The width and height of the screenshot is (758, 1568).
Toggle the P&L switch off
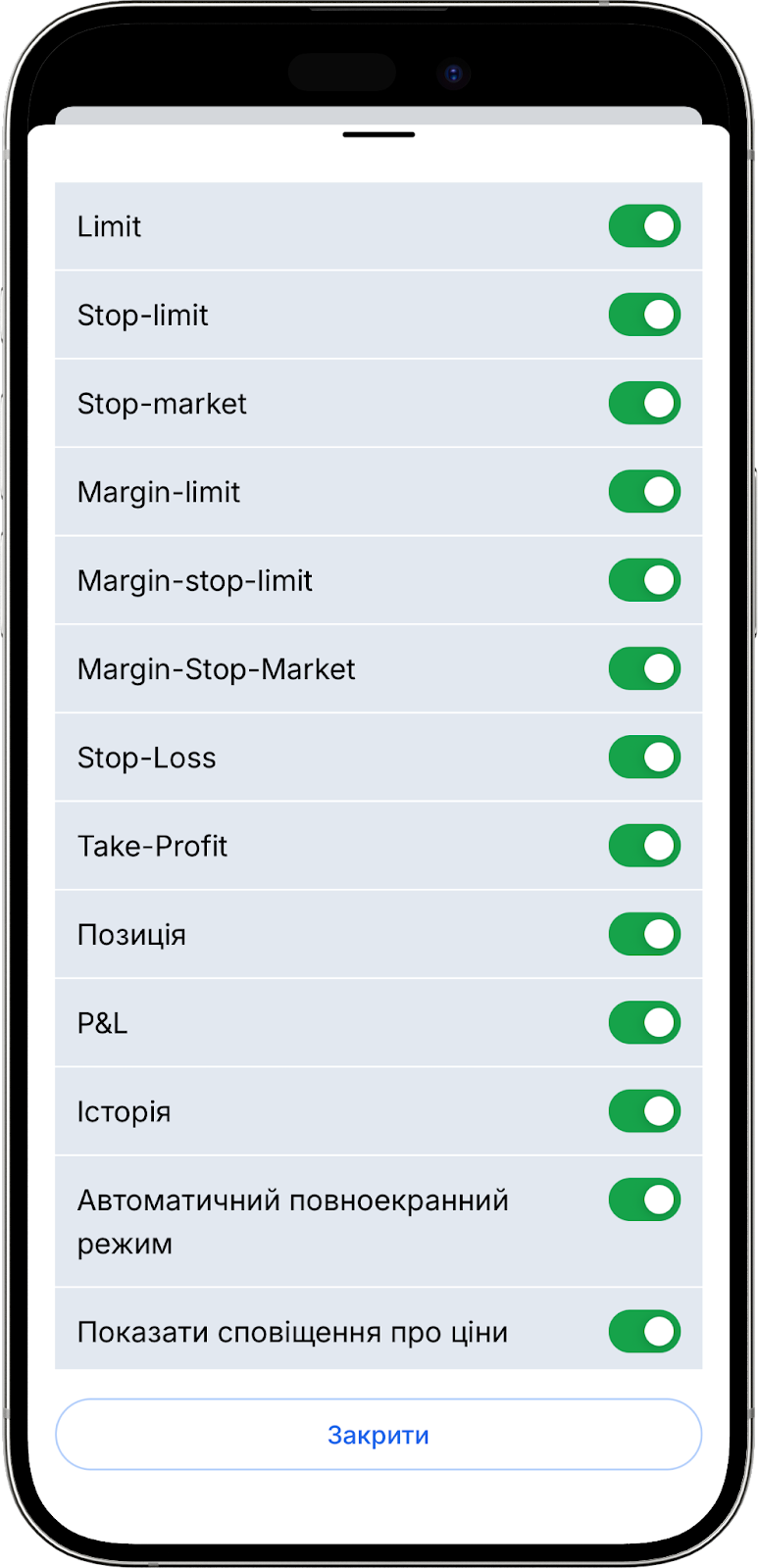(644, 1023)
